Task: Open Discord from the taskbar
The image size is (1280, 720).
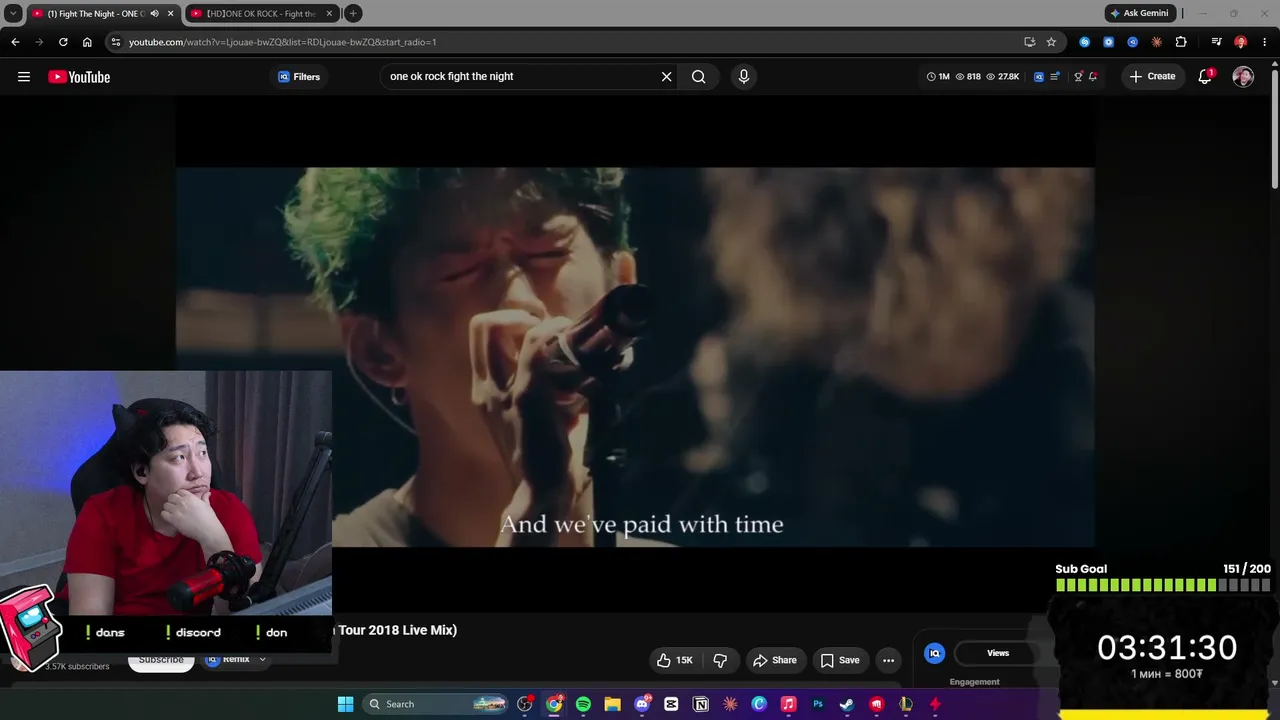Action: [x=642, y=704]
